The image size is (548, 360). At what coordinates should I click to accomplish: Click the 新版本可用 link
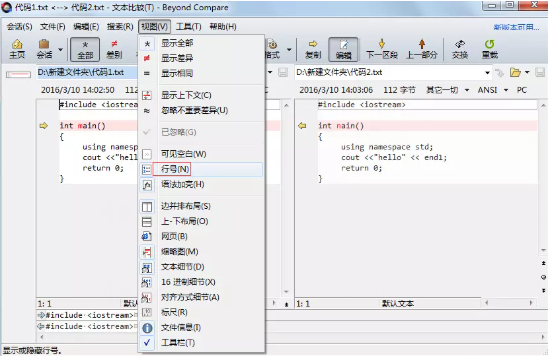point(516,27)
